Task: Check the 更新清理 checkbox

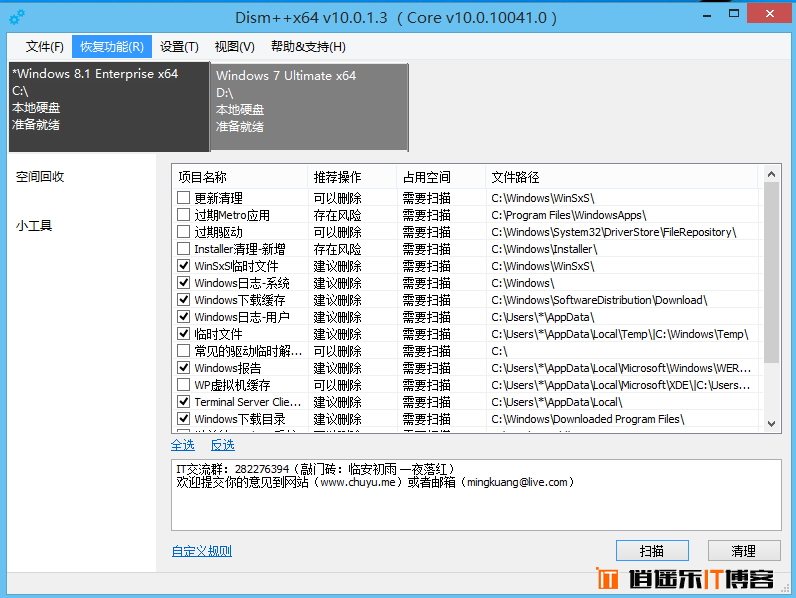Action: [x=183, y=198]
